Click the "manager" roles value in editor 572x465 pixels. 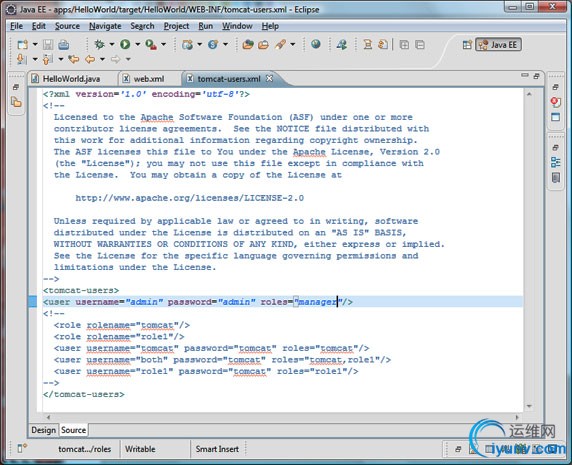(318, 302)
